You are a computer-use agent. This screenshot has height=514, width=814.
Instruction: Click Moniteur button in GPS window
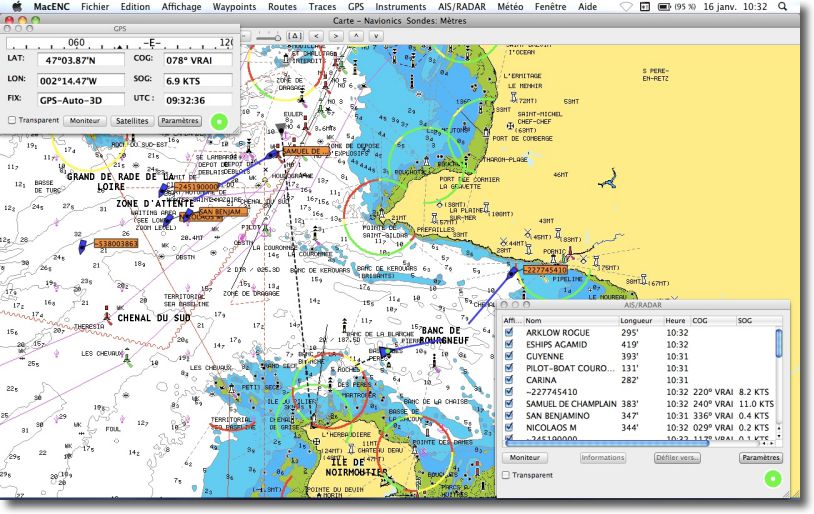point(85,120)
